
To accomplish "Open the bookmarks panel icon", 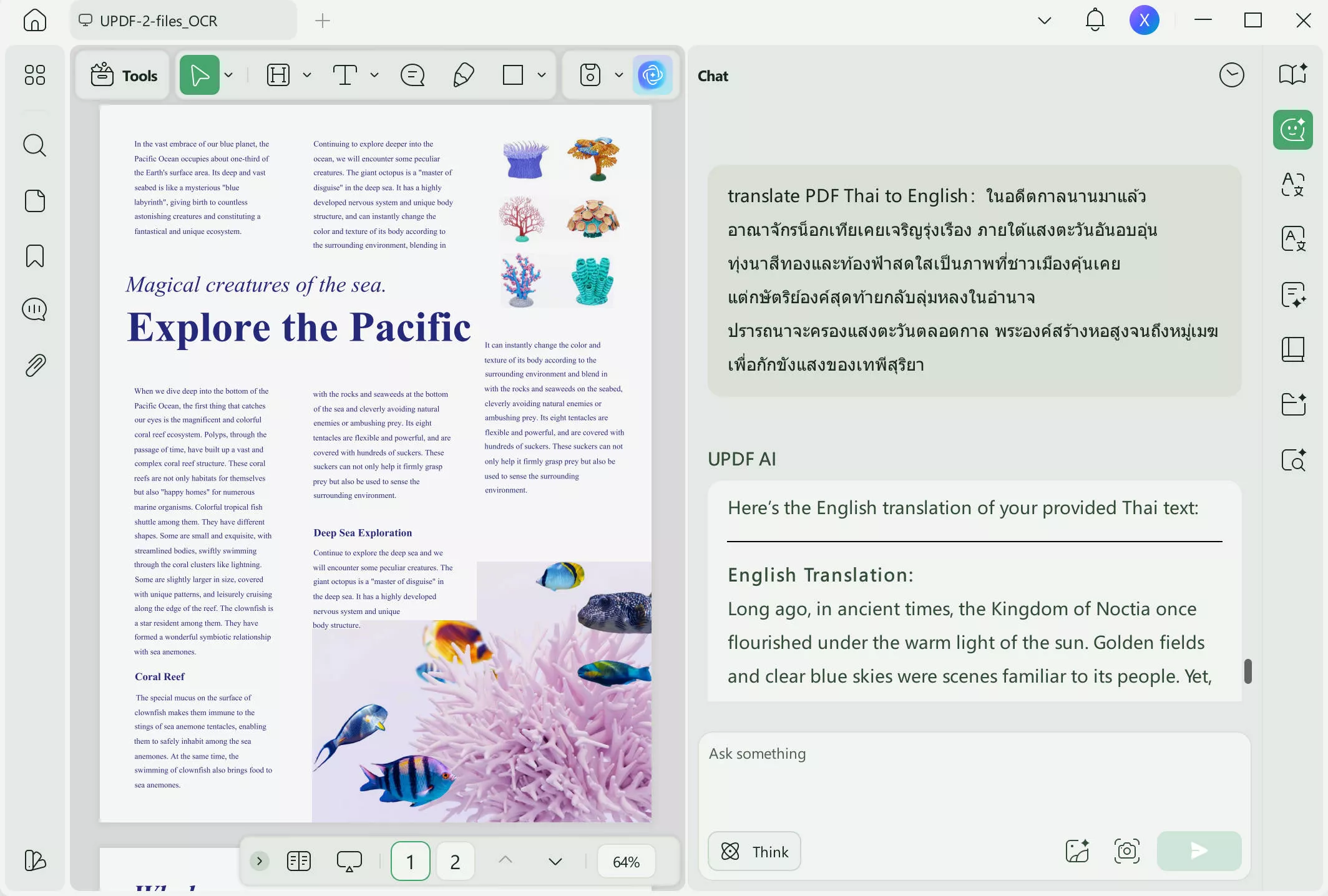I will click(x=34, y=256).
